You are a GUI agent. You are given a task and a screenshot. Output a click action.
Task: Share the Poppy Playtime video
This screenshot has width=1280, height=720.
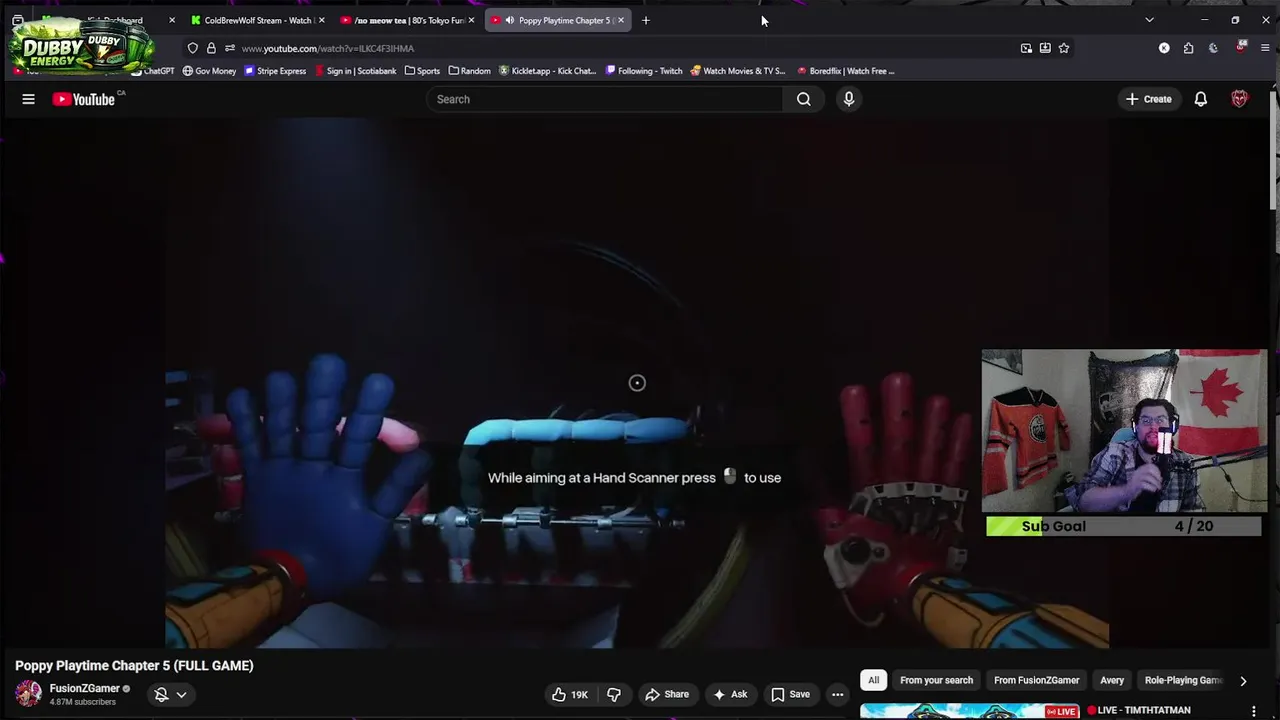[x=667, y=694]
